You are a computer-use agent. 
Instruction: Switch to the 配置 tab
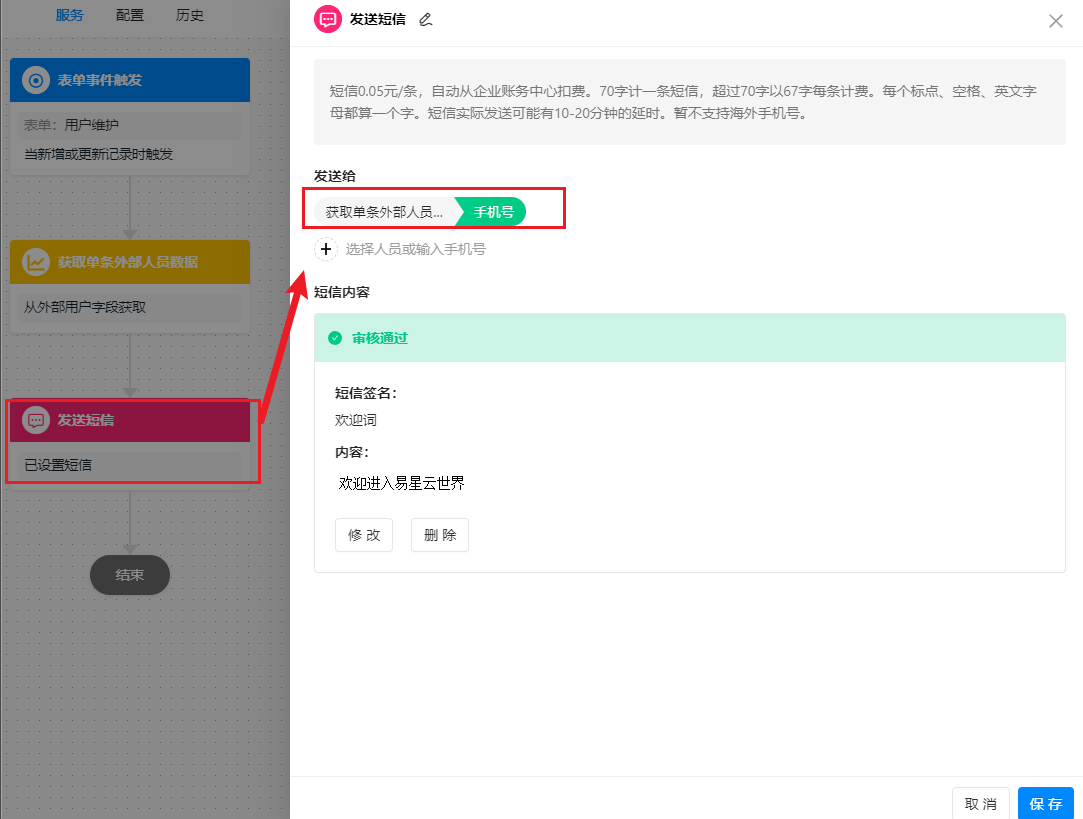click(x=130, y=15)
